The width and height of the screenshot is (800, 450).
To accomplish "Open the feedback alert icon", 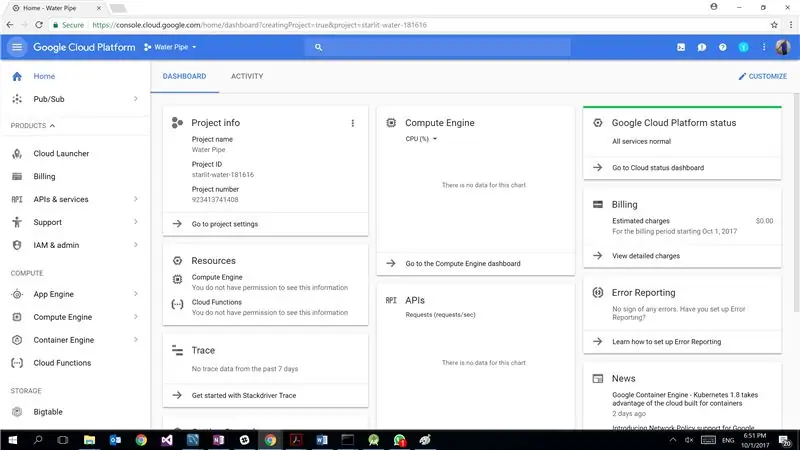I will tap(702, 47).
